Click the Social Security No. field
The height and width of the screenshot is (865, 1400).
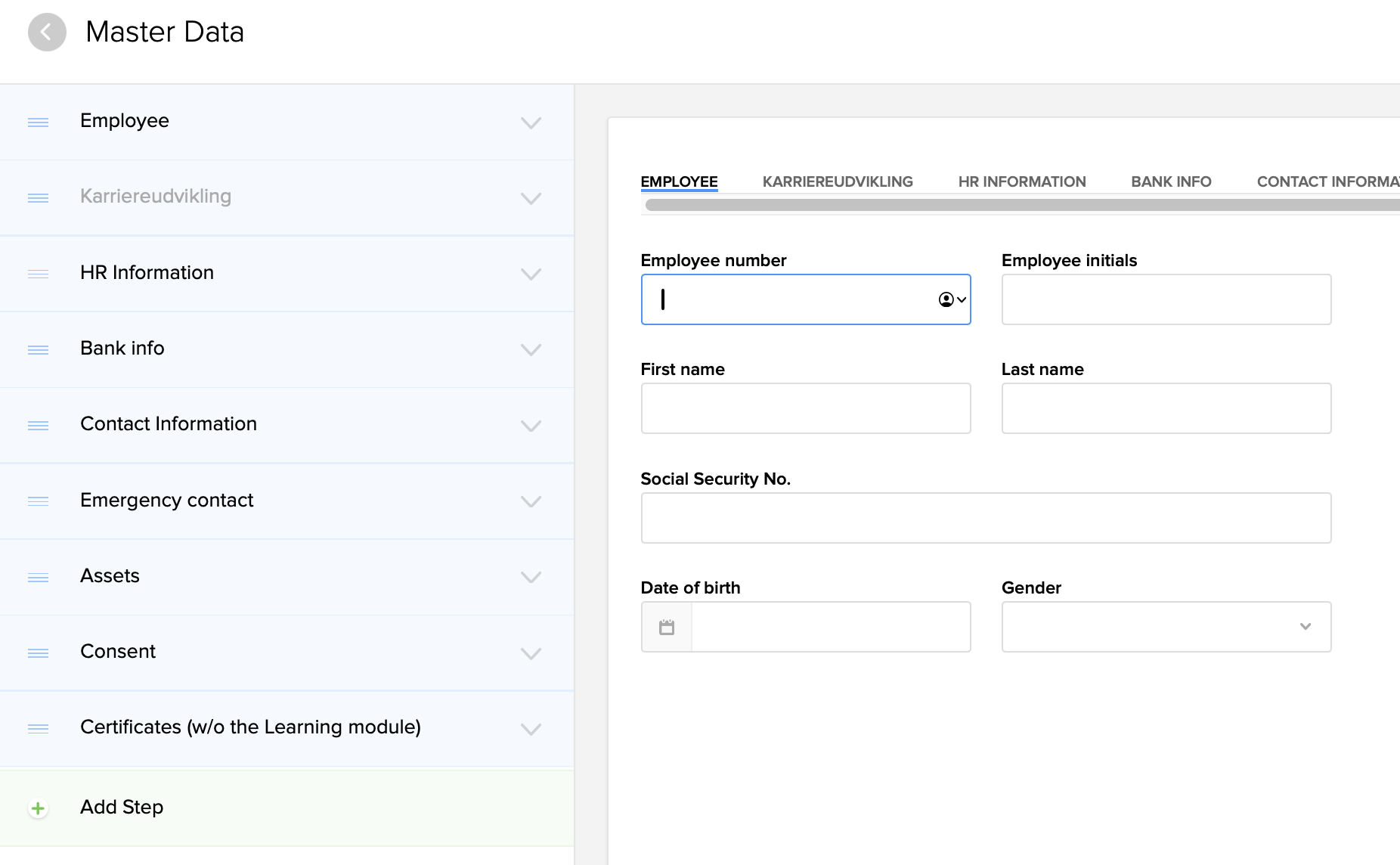[985, 518]
